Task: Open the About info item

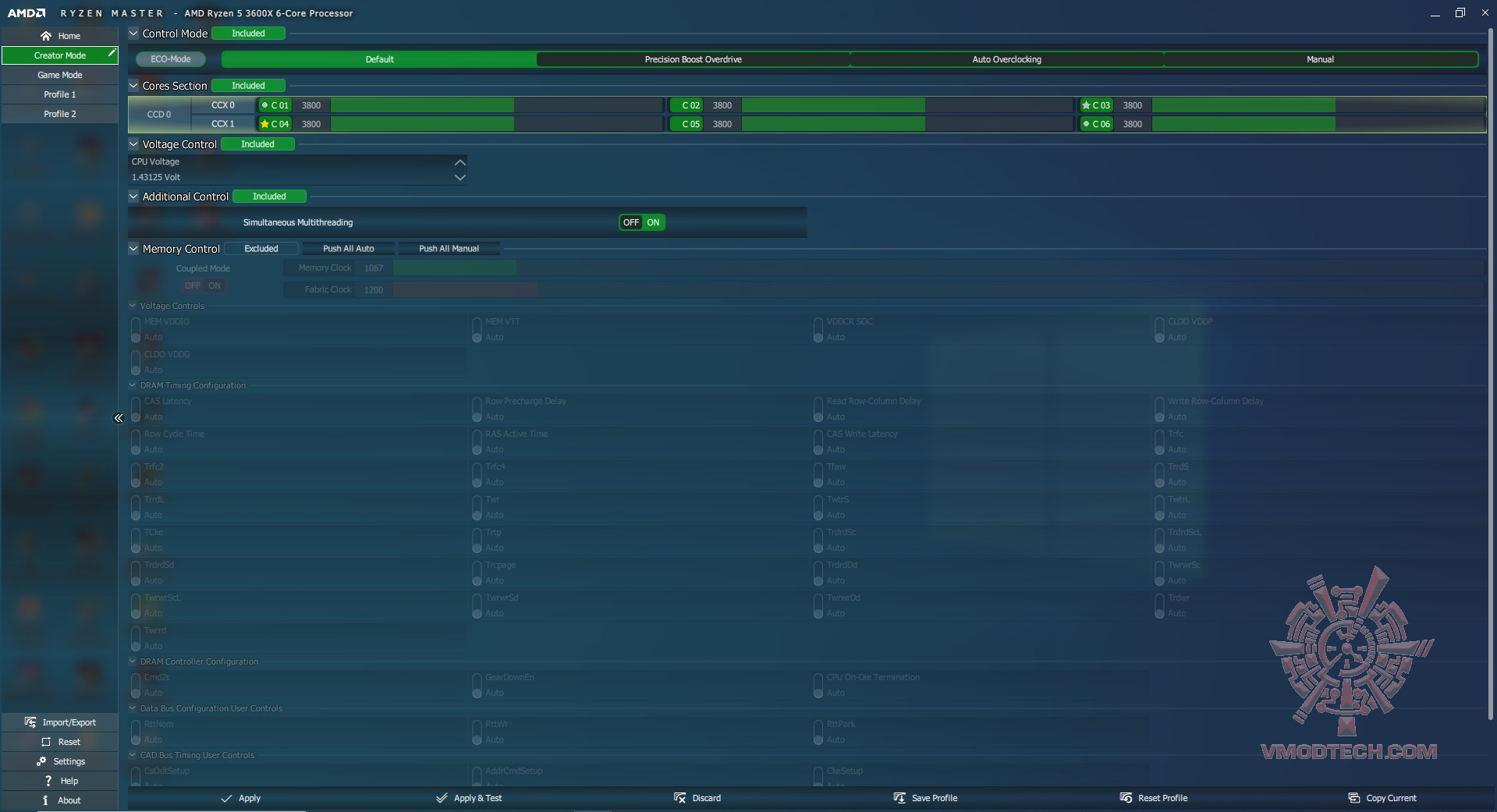Action: click(60, 800)
